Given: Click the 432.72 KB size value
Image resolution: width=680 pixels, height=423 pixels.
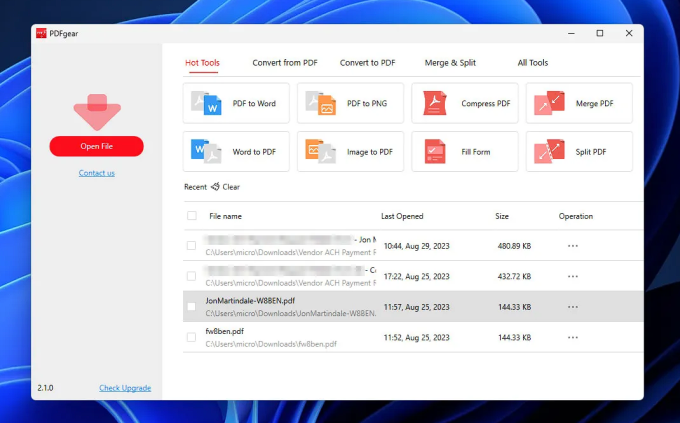Looking at the screenshot, I should point(514,276).
